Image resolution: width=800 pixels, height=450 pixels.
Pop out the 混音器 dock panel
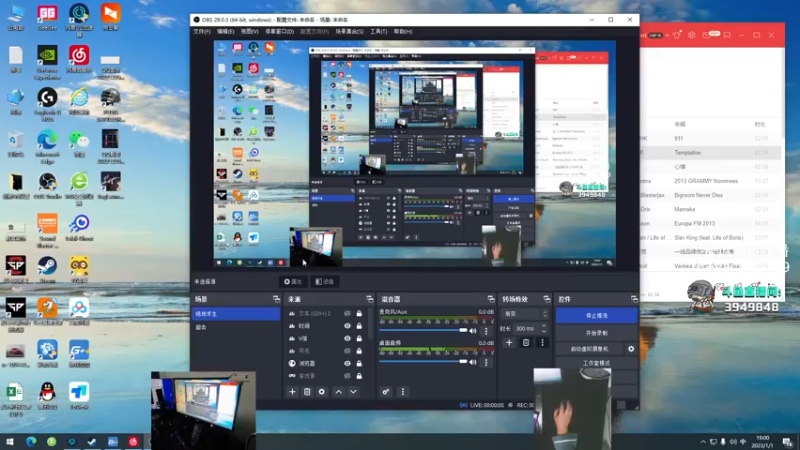490,299
